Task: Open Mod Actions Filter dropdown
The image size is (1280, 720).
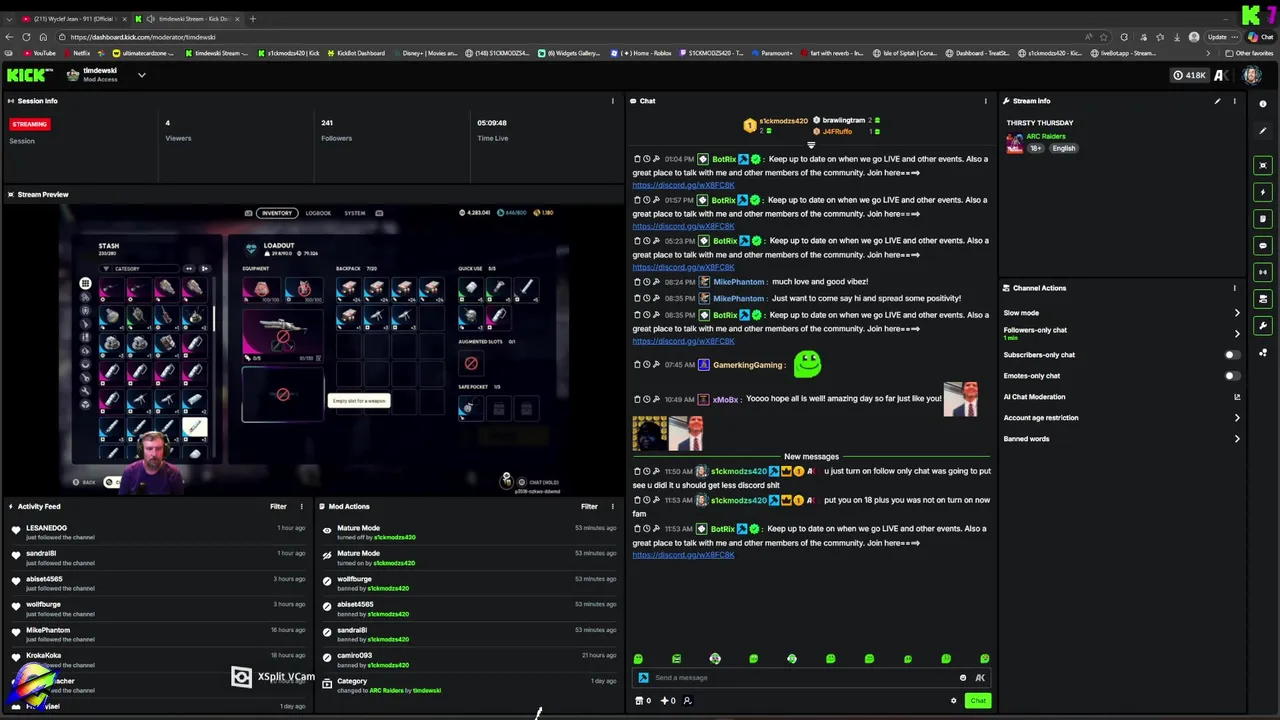Action: pyautogui.click(x=589, y=507)
